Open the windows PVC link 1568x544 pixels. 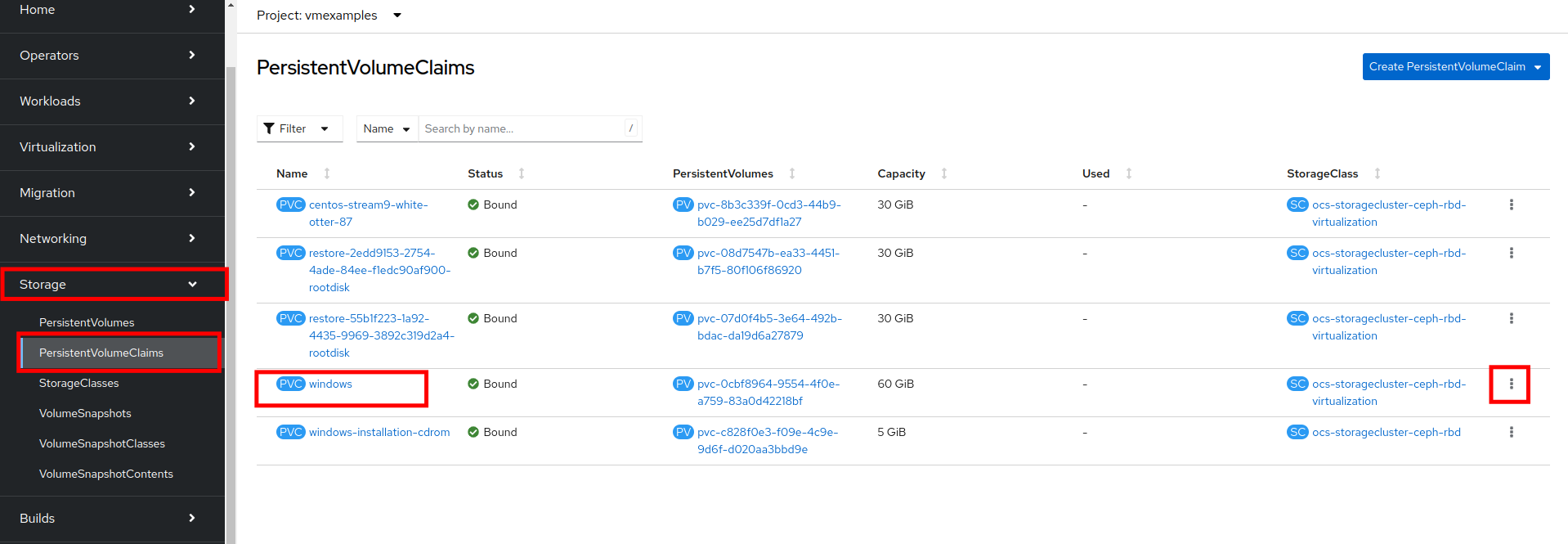[330, 384]
